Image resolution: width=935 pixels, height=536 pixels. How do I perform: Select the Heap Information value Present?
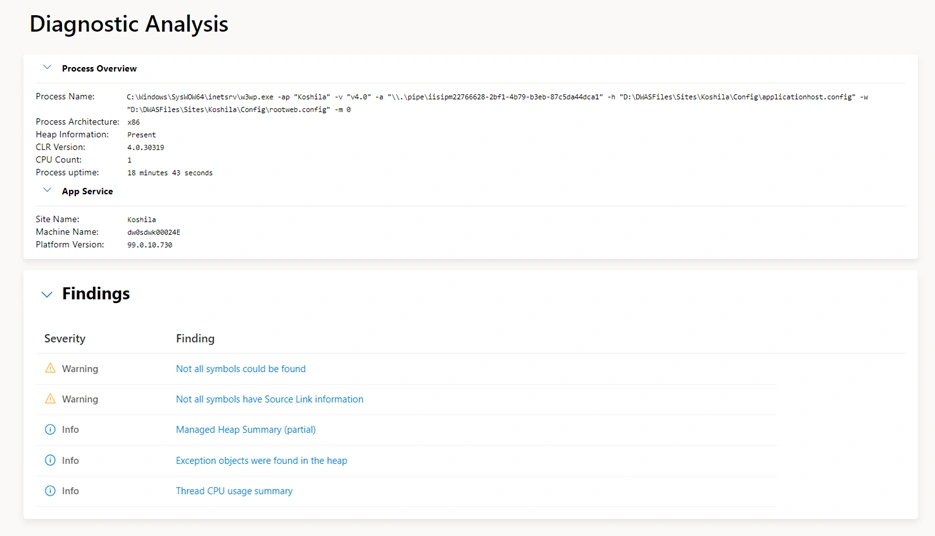tap(141, 135)
